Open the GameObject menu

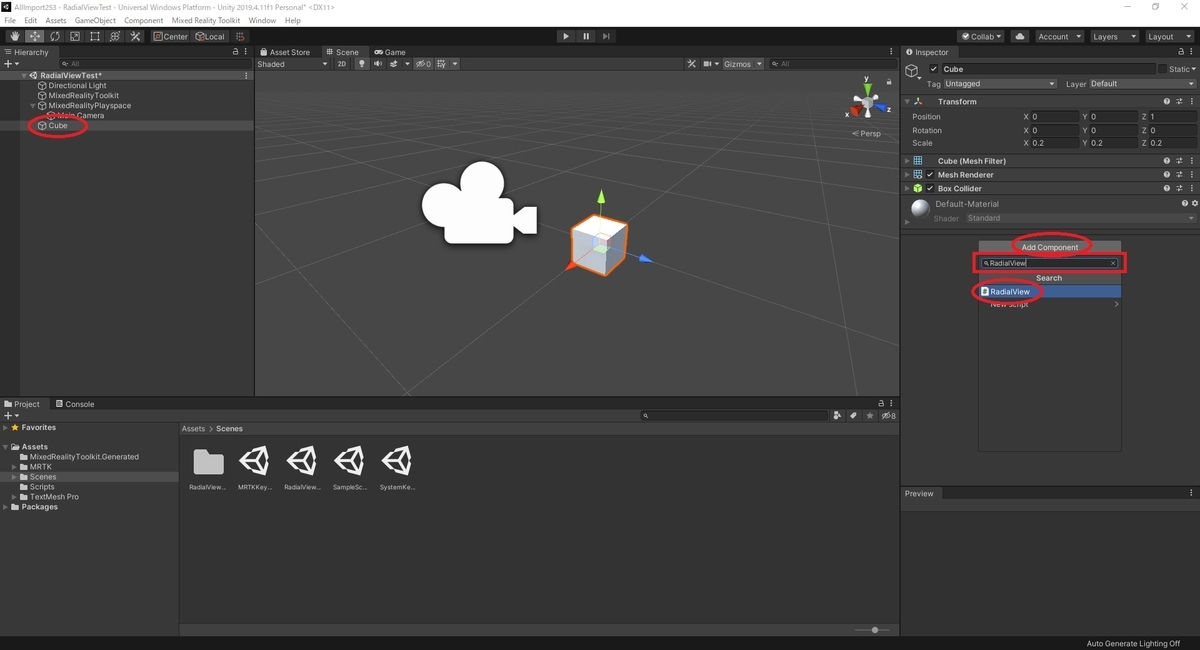pyautogui.click(x=95, y=20)
